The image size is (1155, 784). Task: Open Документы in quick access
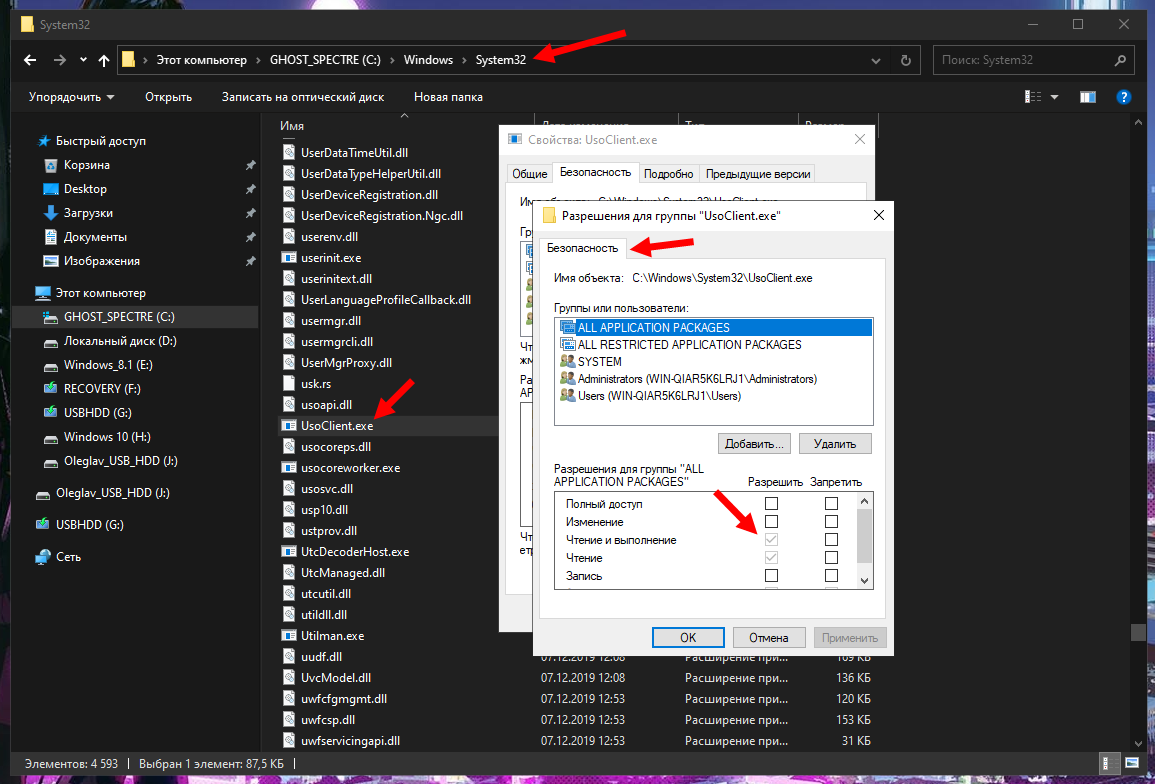(x=95, y=237)
